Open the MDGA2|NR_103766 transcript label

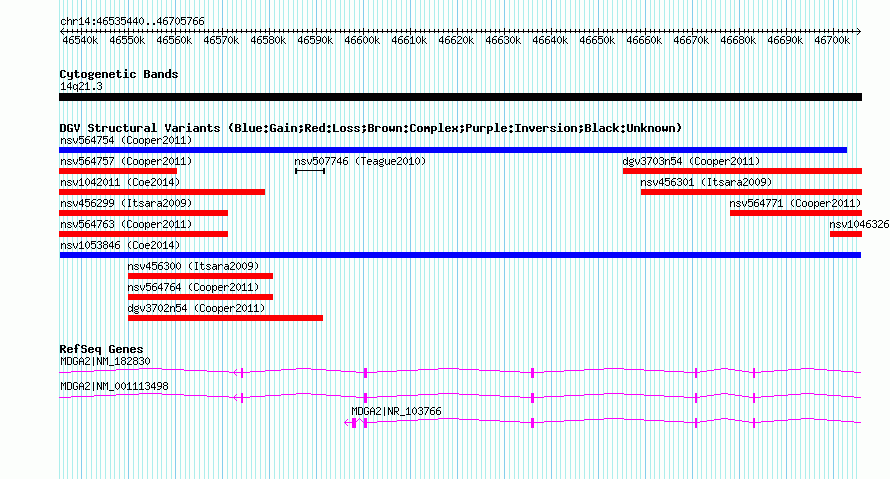pyautogui.click(x=396, y=411)
